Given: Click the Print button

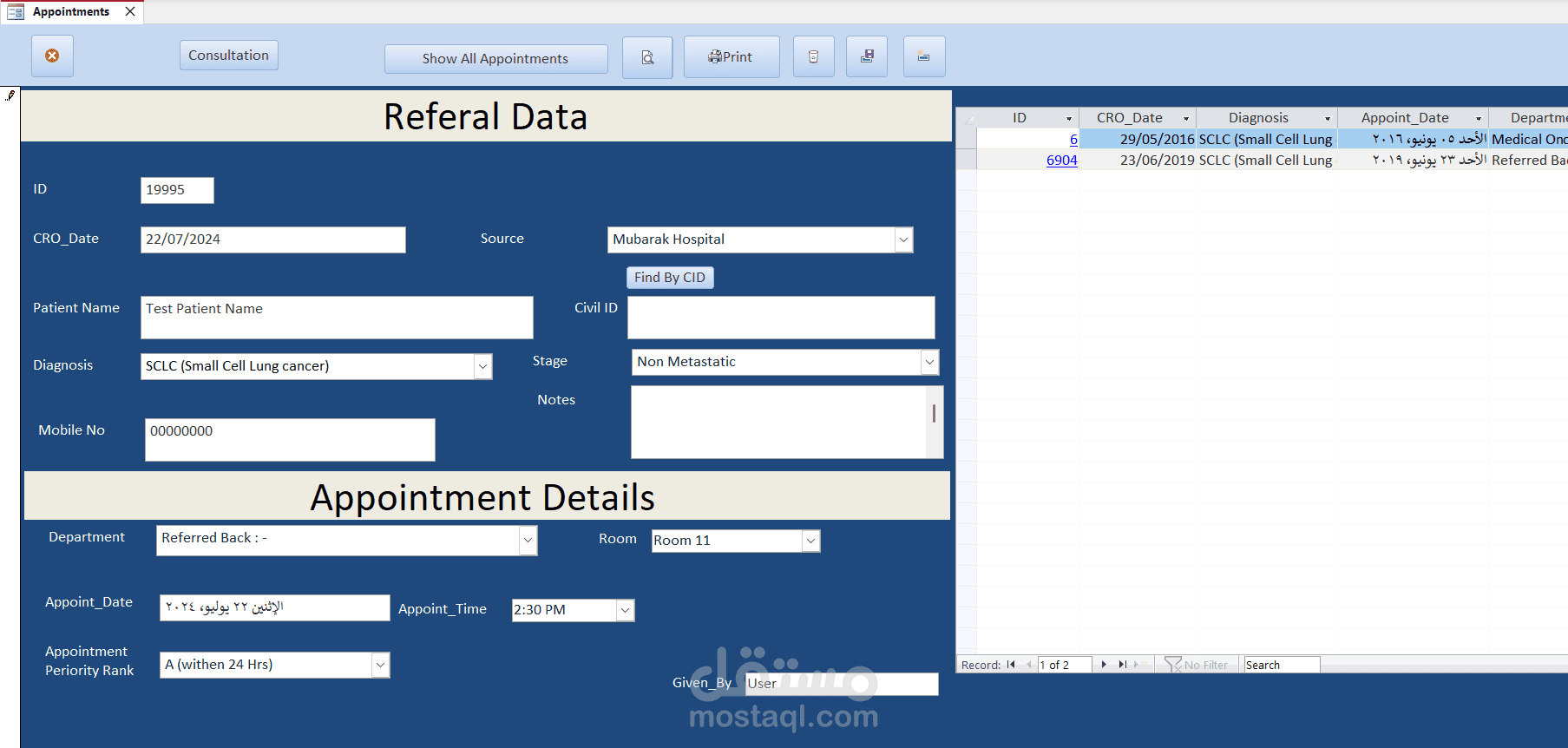Looking at the screenshot, I should (732, 57).
